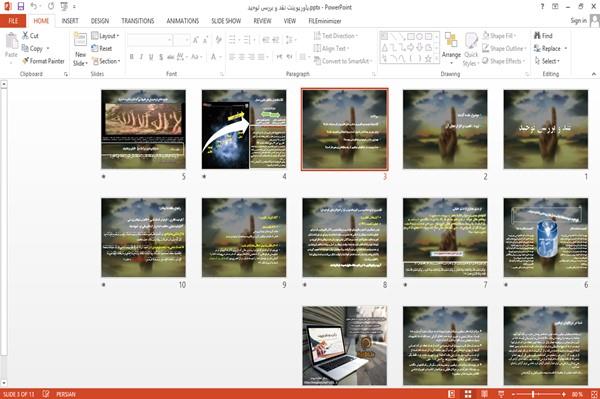This screenshot has height=399, width=600.
Task: Click the Format Painter brush icon
Action: pos(25,61)
